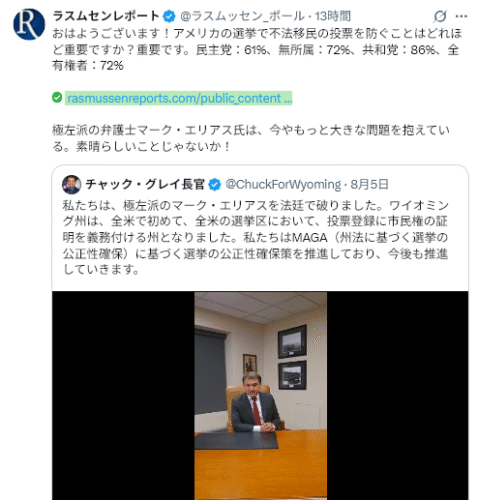Click the blue verified badge beside ラスムセンレポート
The width and height of the screenshot is (478, 500).
169,16
